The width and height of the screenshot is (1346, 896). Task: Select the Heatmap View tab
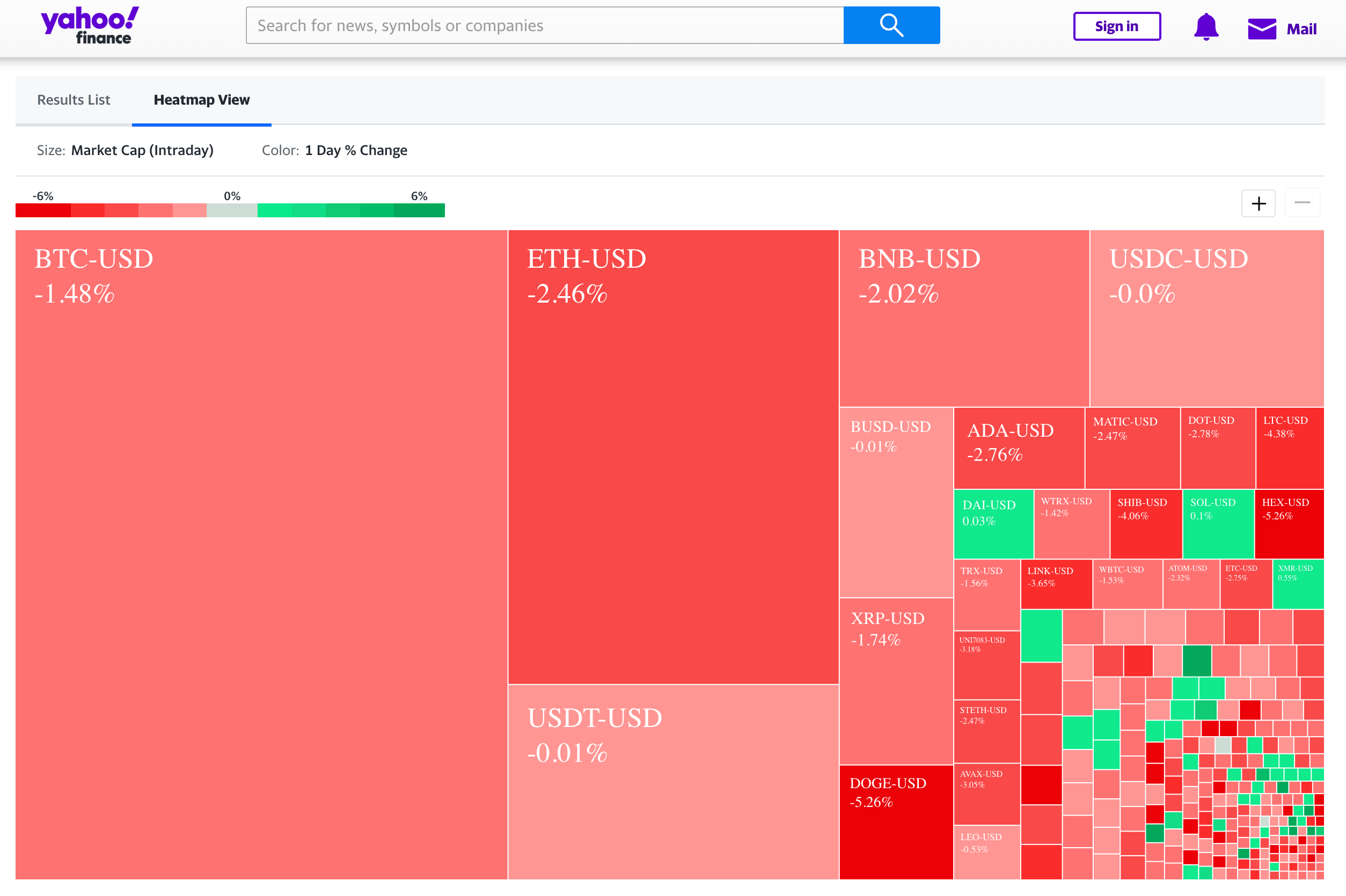pyautogui.click(x=201, y=100)
